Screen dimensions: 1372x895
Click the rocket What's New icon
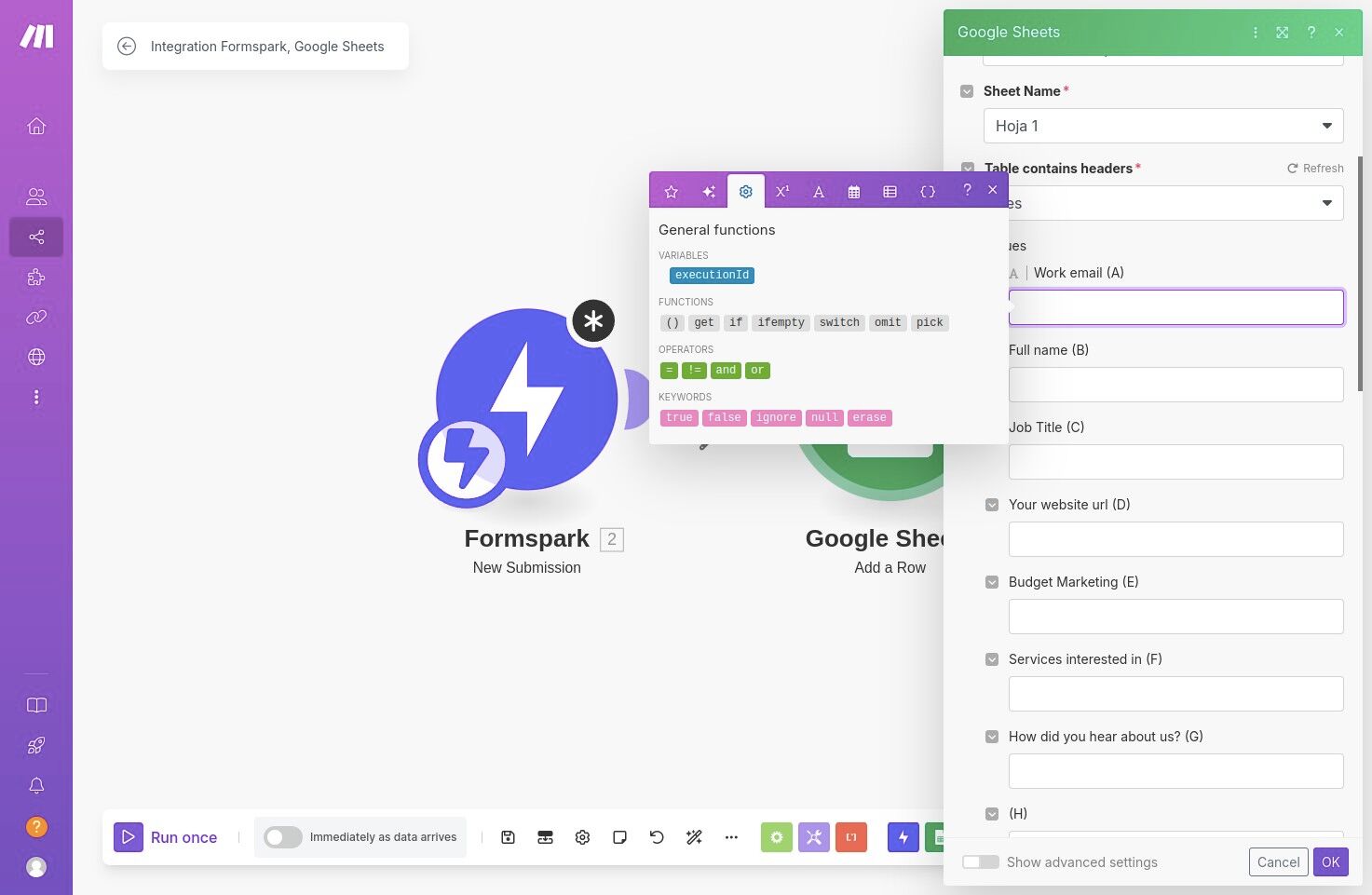click(36, 745)
